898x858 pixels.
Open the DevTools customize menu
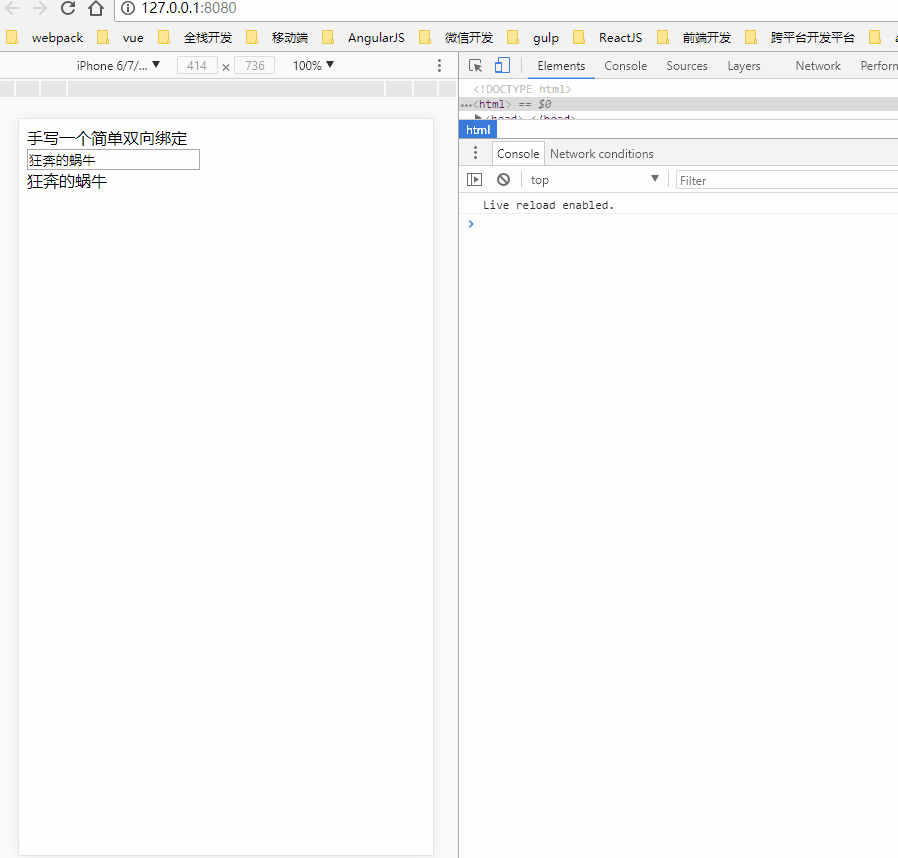coord(439,64)
